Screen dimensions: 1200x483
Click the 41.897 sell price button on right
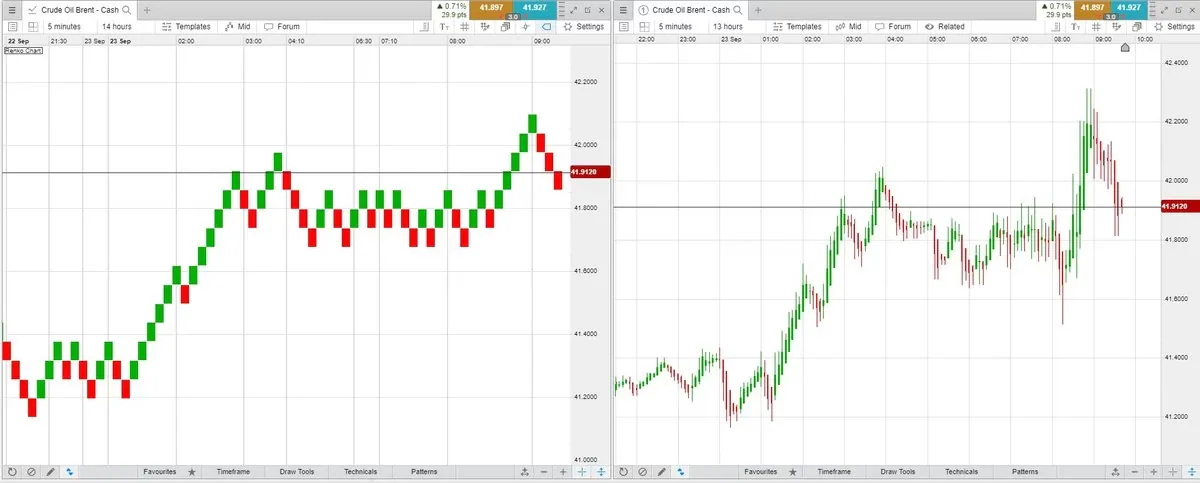coord(1095,8)
